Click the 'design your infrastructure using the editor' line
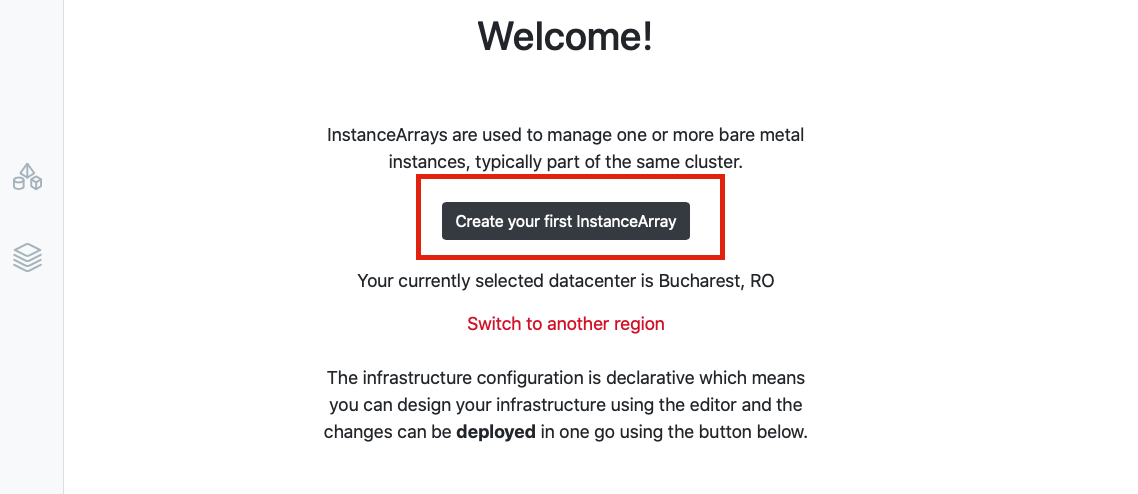Viewport: 1138px width, 494px height. click(x=565, y=405)
